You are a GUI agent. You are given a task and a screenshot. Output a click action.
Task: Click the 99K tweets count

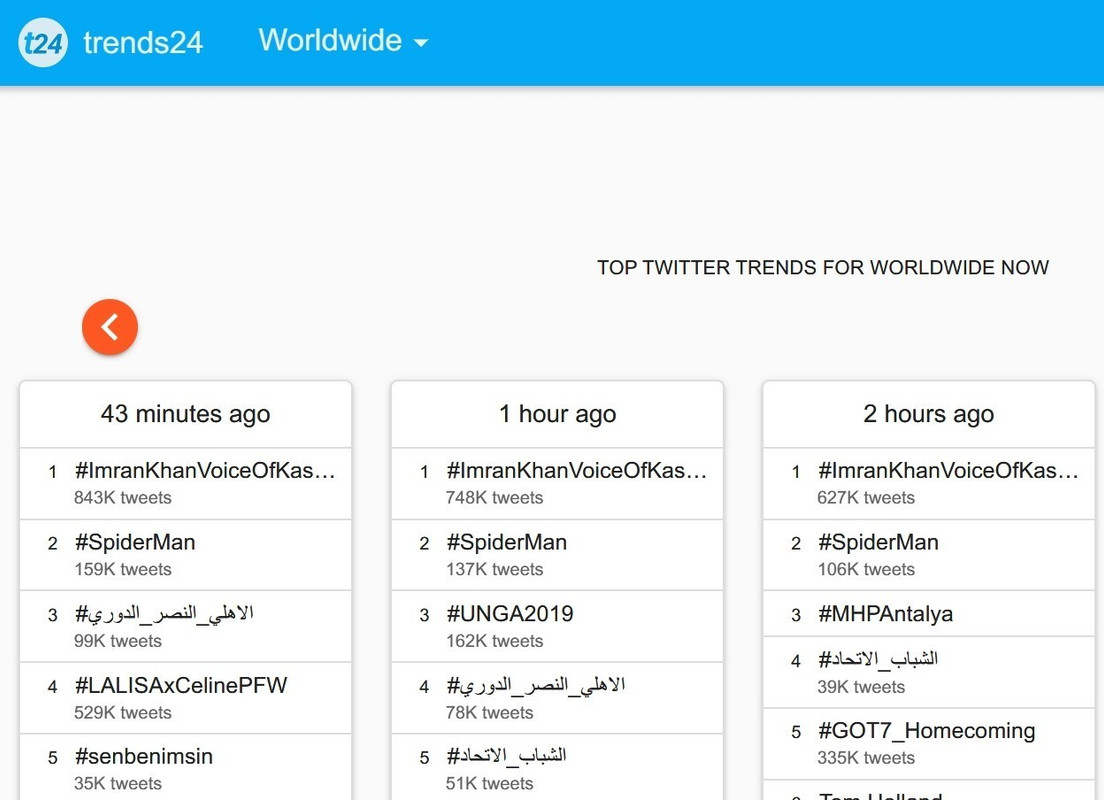pyautogui.click(x=118, y=641)
